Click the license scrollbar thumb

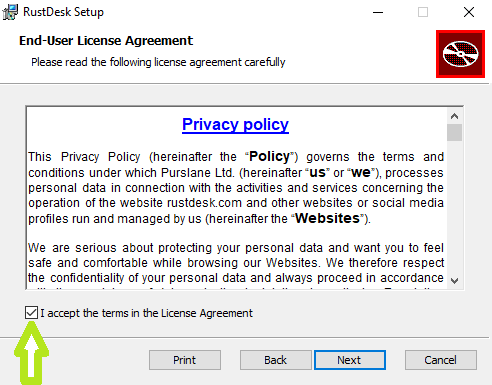tap(454, 133)
